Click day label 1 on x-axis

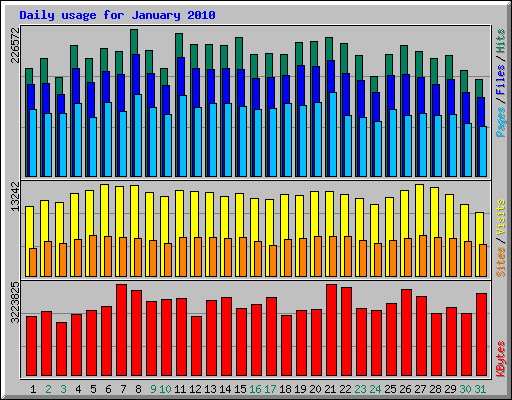coord(33,389)
